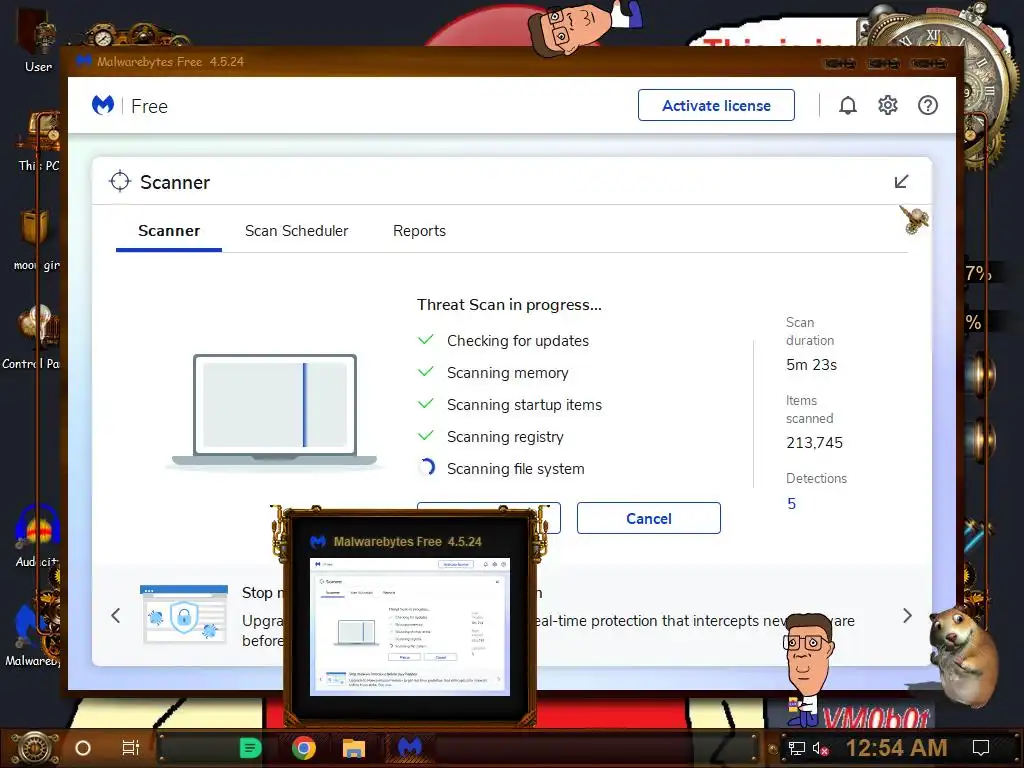Click the laptop scanning animation graphic
Image resolution: width=1024 pixels, height=768 pixels.
(x=274, y=410)
